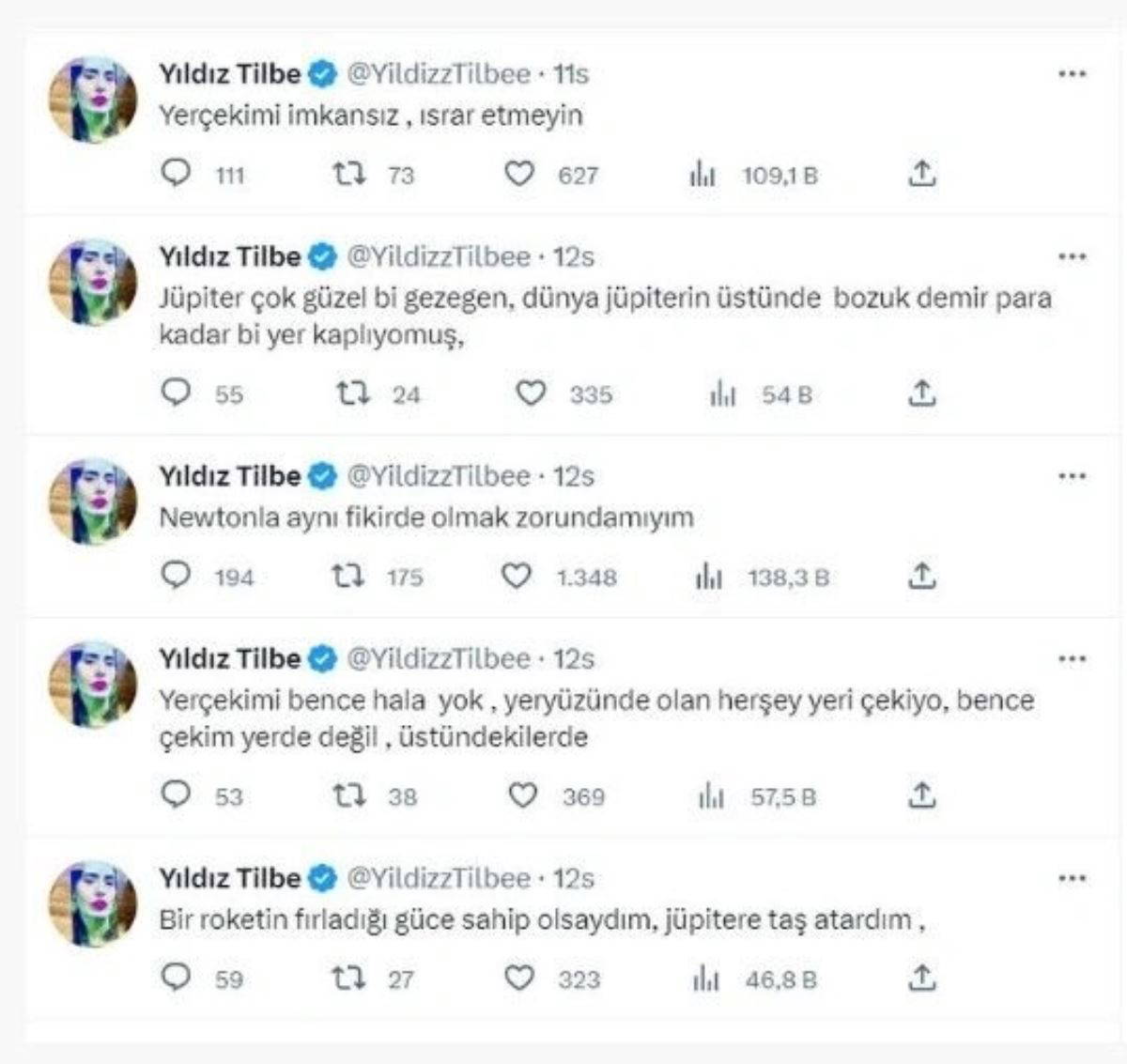Retweet the "Newtonla aynı fikirde" tweet

347,576
